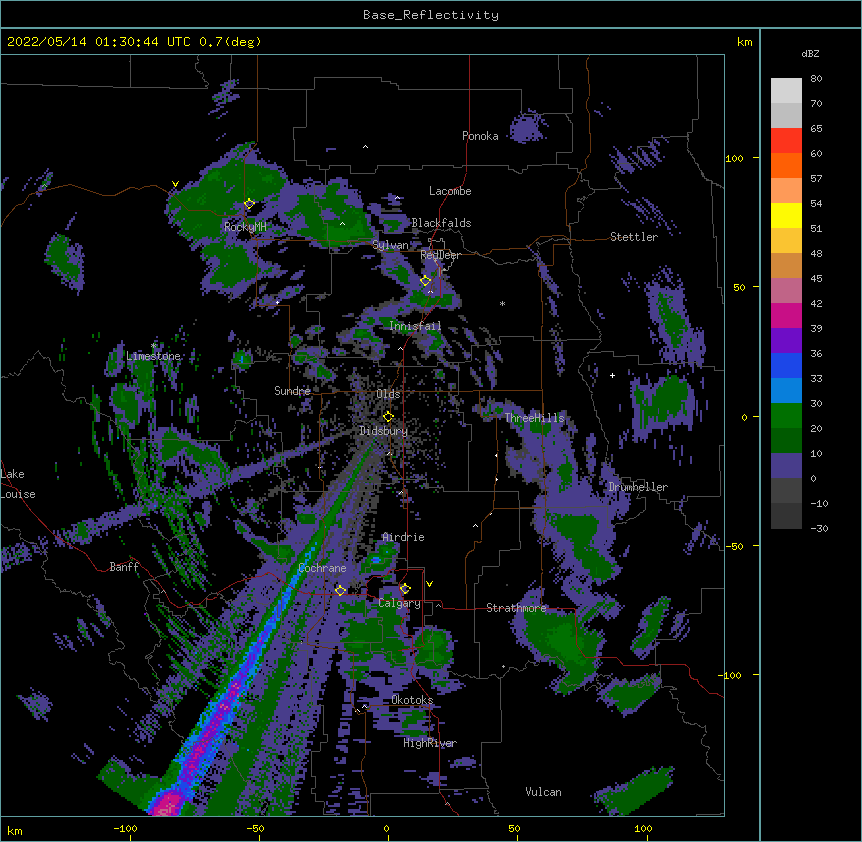This screenshot has height=842, width=862.
Task: Select the Blackfalds label
Action: pos(441,223)
